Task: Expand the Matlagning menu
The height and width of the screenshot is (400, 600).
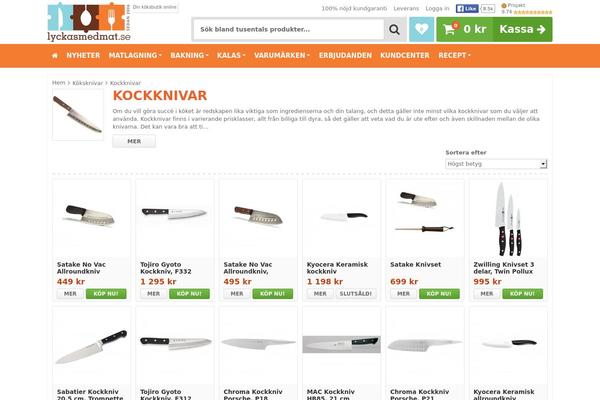Action: click(x=135, y=56)
